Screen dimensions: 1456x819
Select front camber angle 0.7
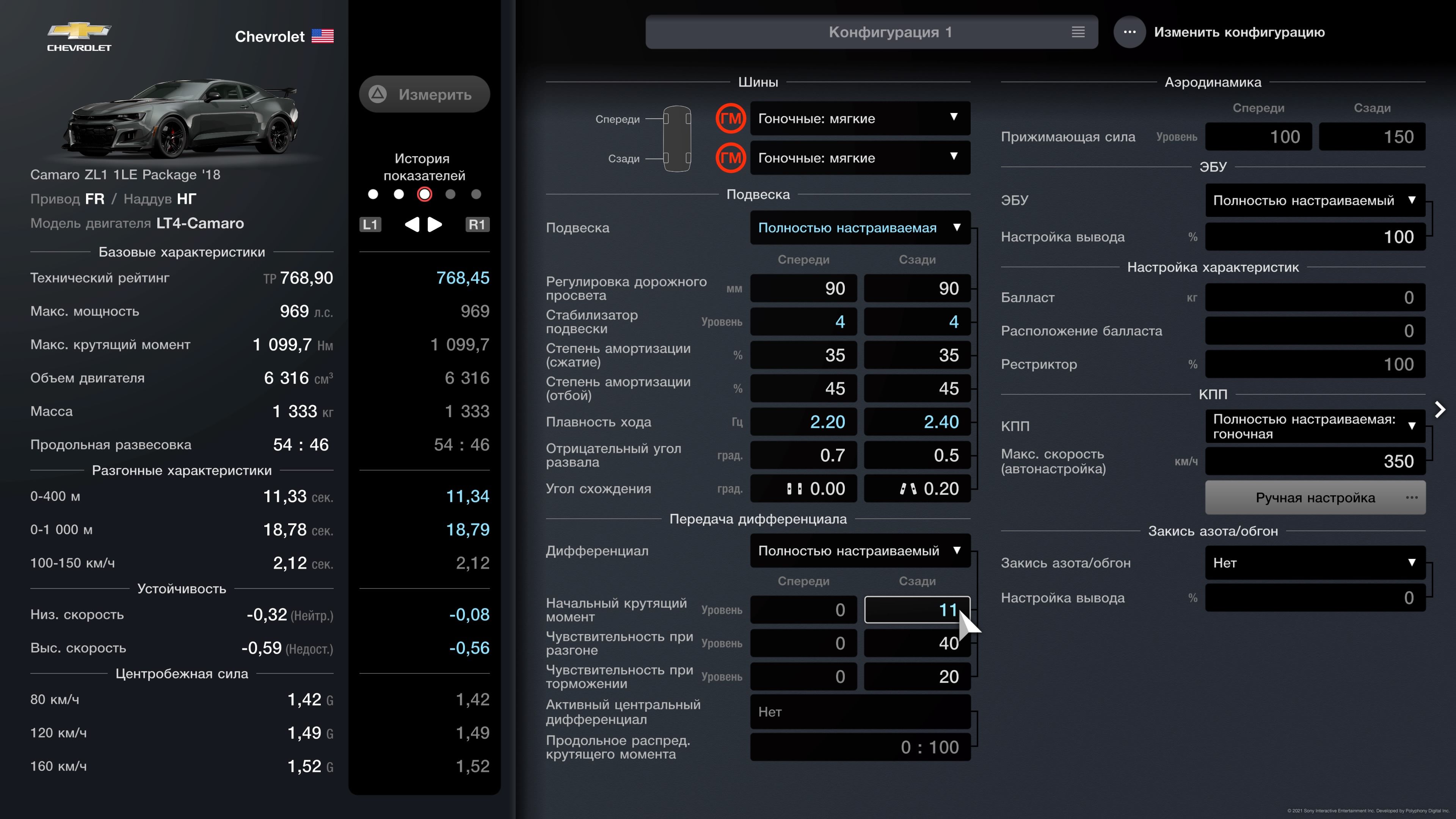(x=803, y=455)
